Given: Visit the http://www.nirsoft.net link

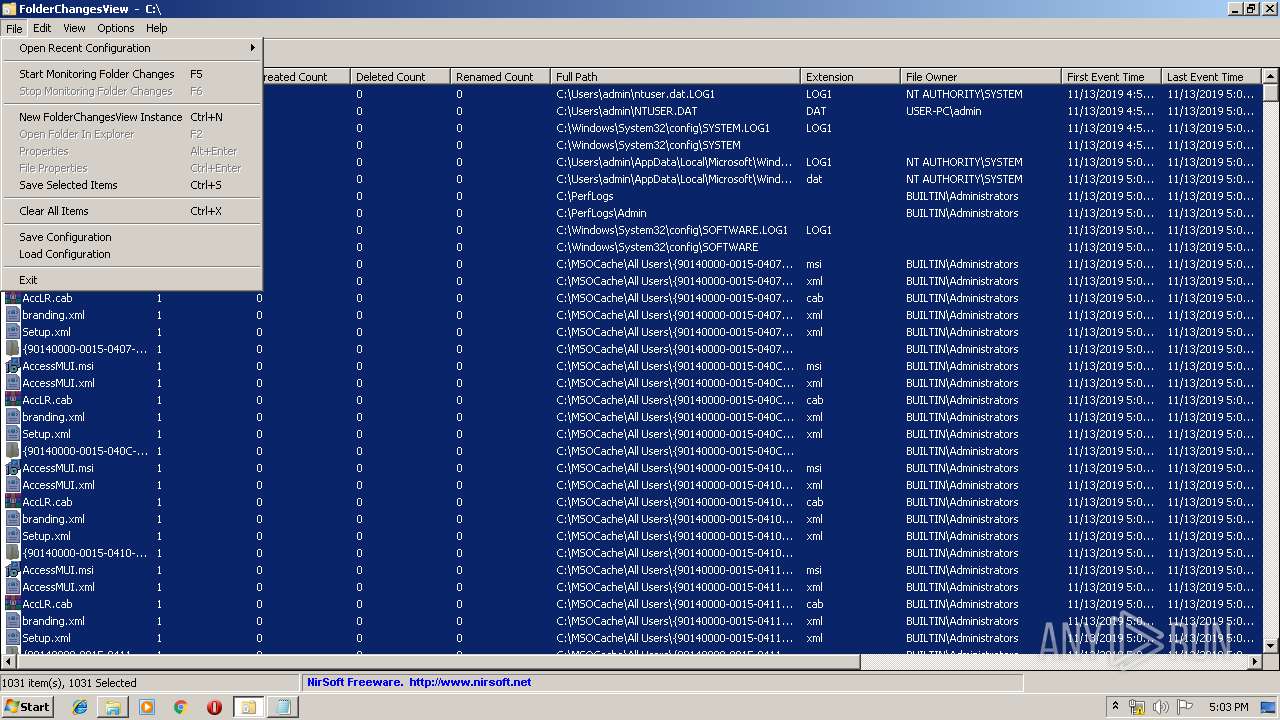Looking at the screenshot, I should pos(470,682).
